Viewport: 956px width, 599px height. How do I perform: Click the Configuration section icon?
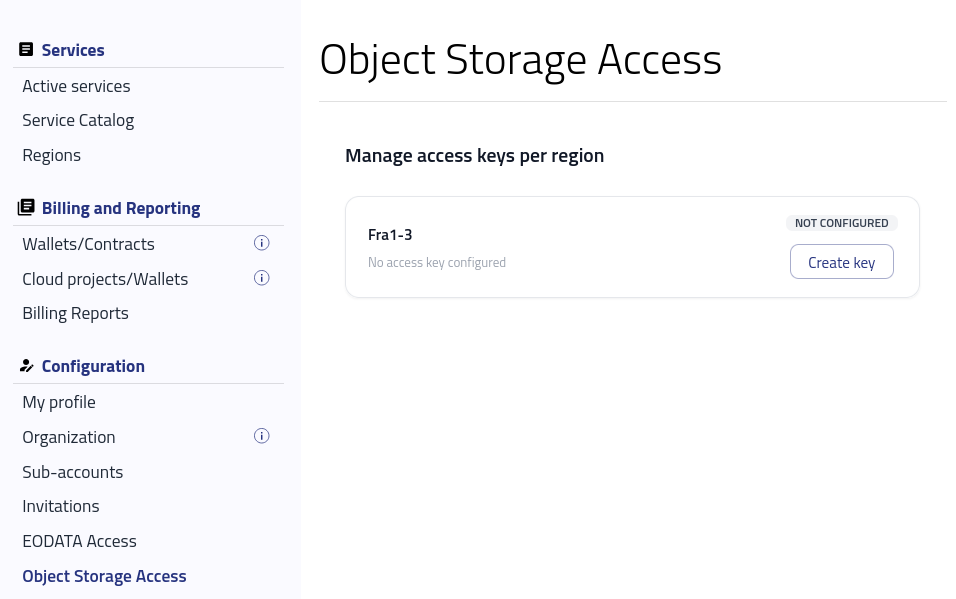click(26, 366)
